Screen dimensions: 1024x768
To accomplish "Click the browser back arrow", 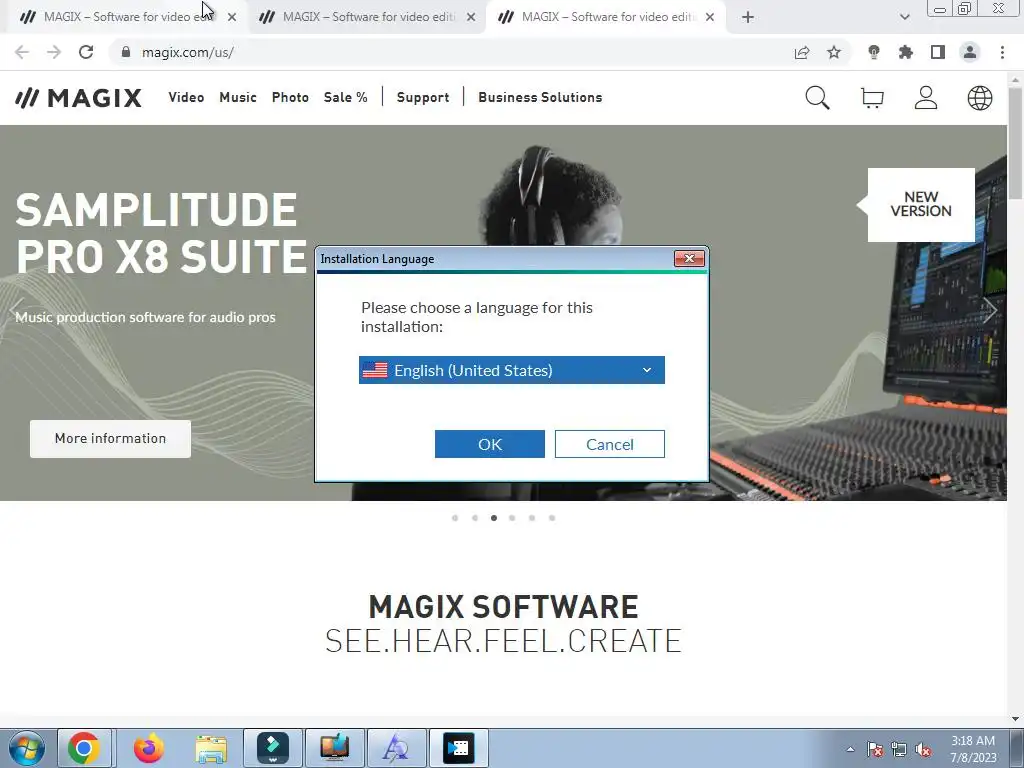I will [x=22, y=52].
